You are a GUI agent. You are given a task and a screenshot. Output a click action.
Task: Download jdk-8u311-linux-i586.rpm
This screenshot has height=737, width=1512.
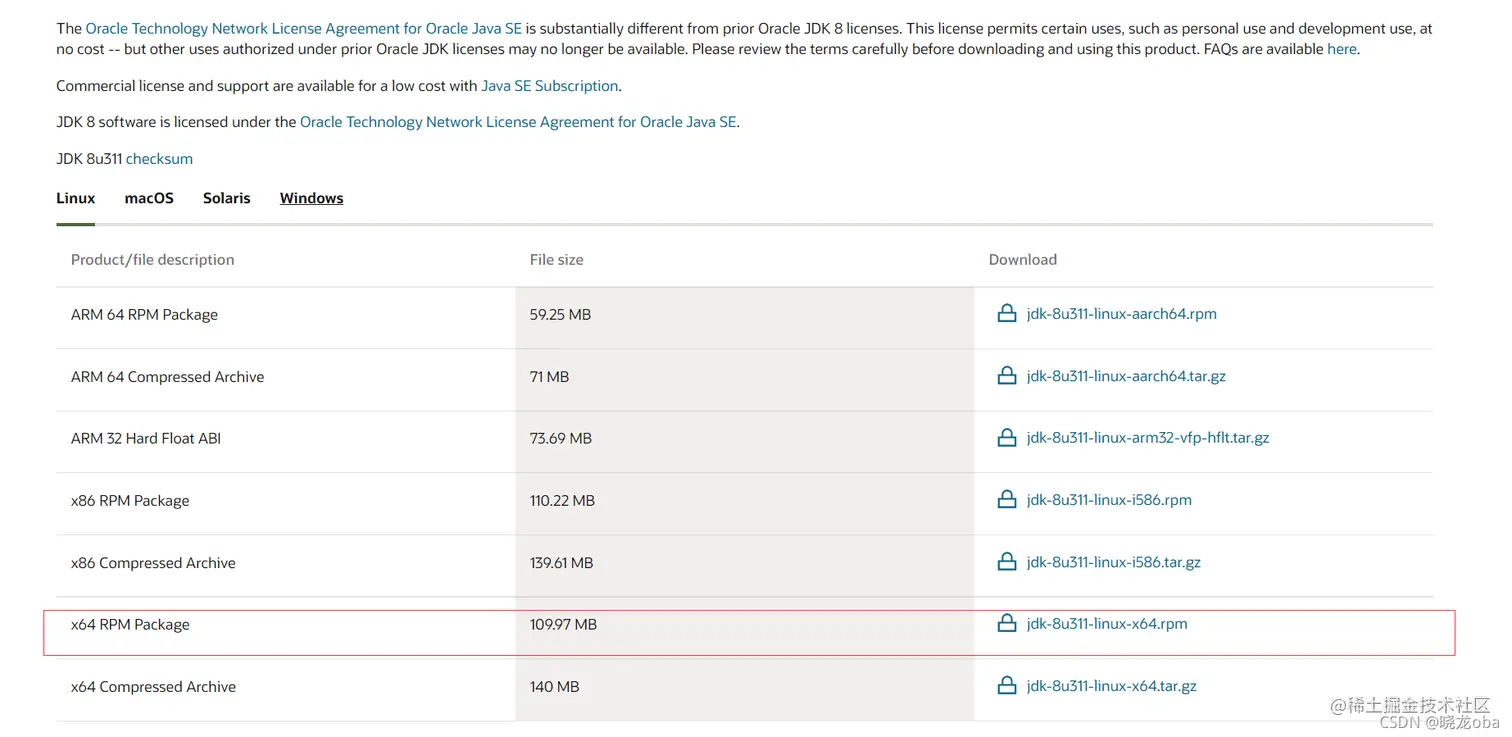(x=1109, y=500)
